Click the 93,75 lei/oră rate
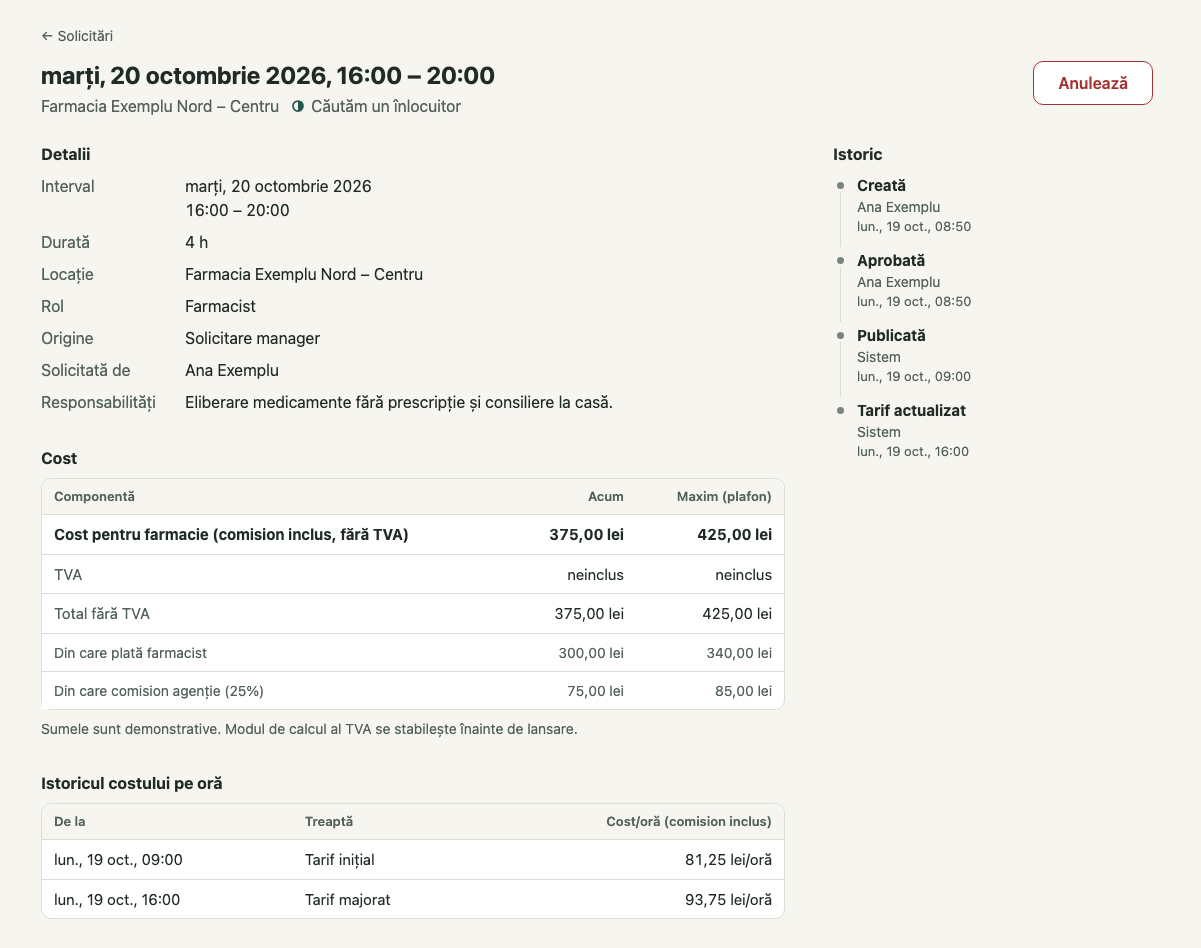Image resolution: width=1201 pixels, height=948 pixels. (x=728, y=900)
